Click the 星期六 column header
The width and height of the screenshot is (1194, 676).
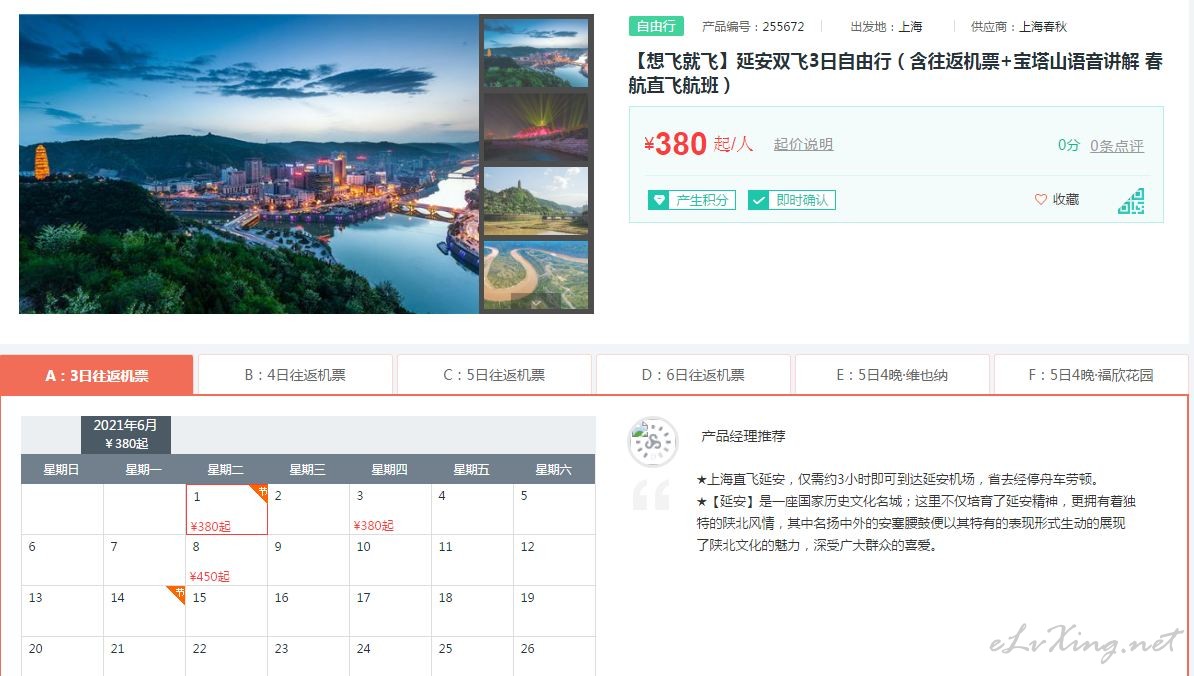pos(554,470)
